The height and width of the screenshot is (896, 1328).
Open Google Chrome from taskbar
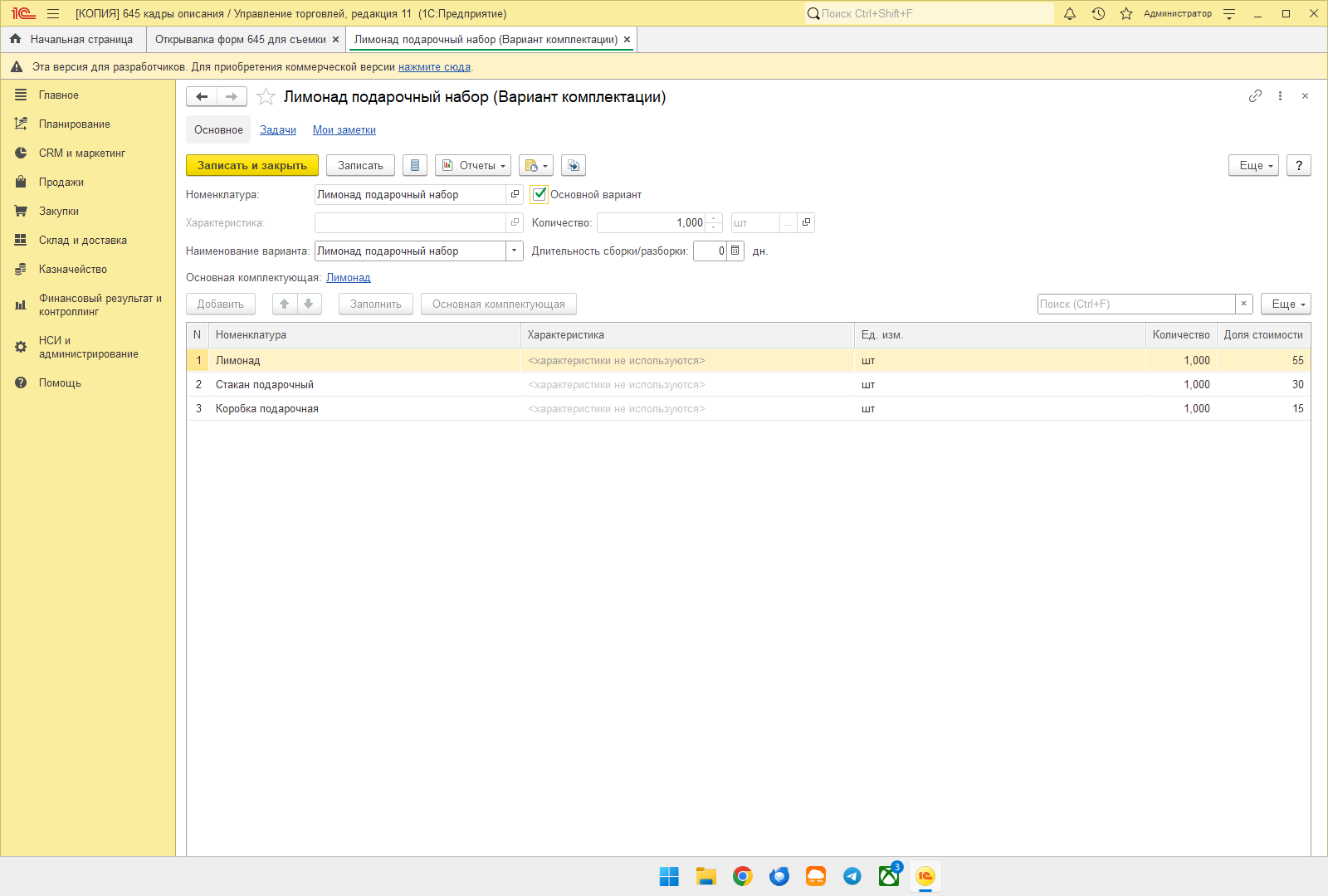(743, 876)
